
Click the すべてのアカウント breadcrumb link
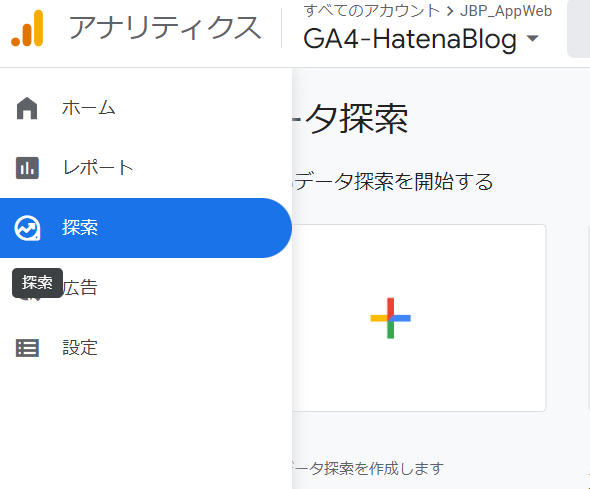[372, 11]
